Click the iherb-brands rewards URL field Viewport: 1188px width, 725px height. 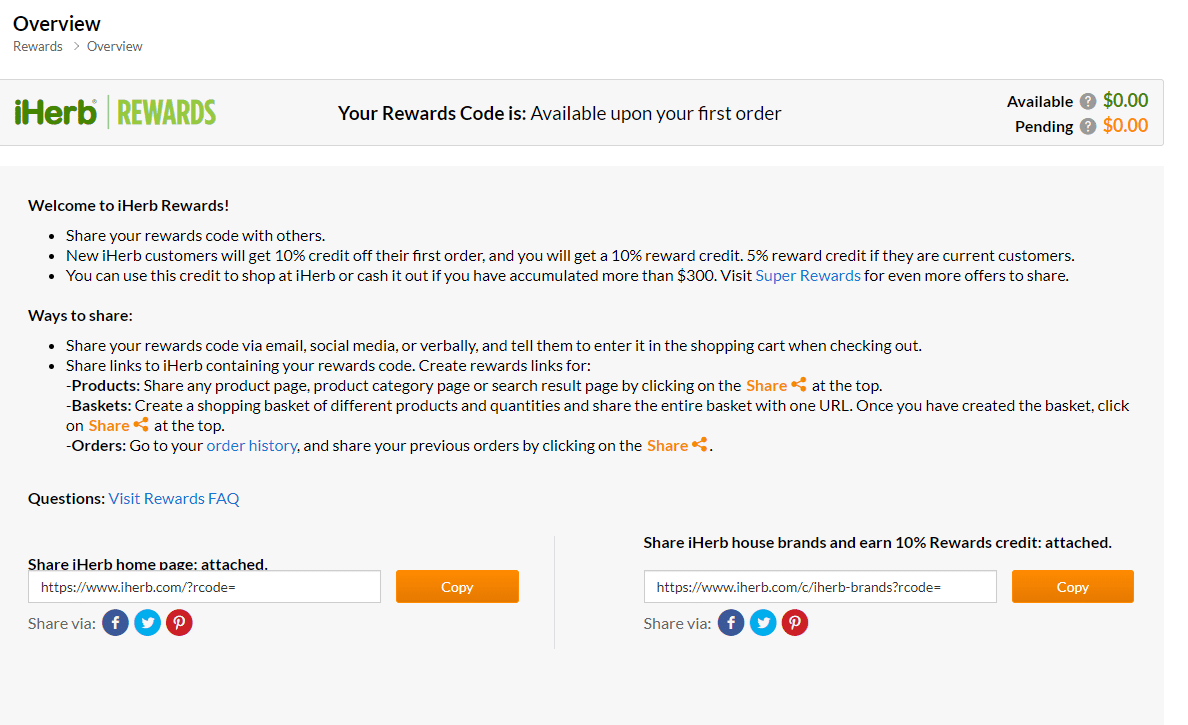point(820,587)
